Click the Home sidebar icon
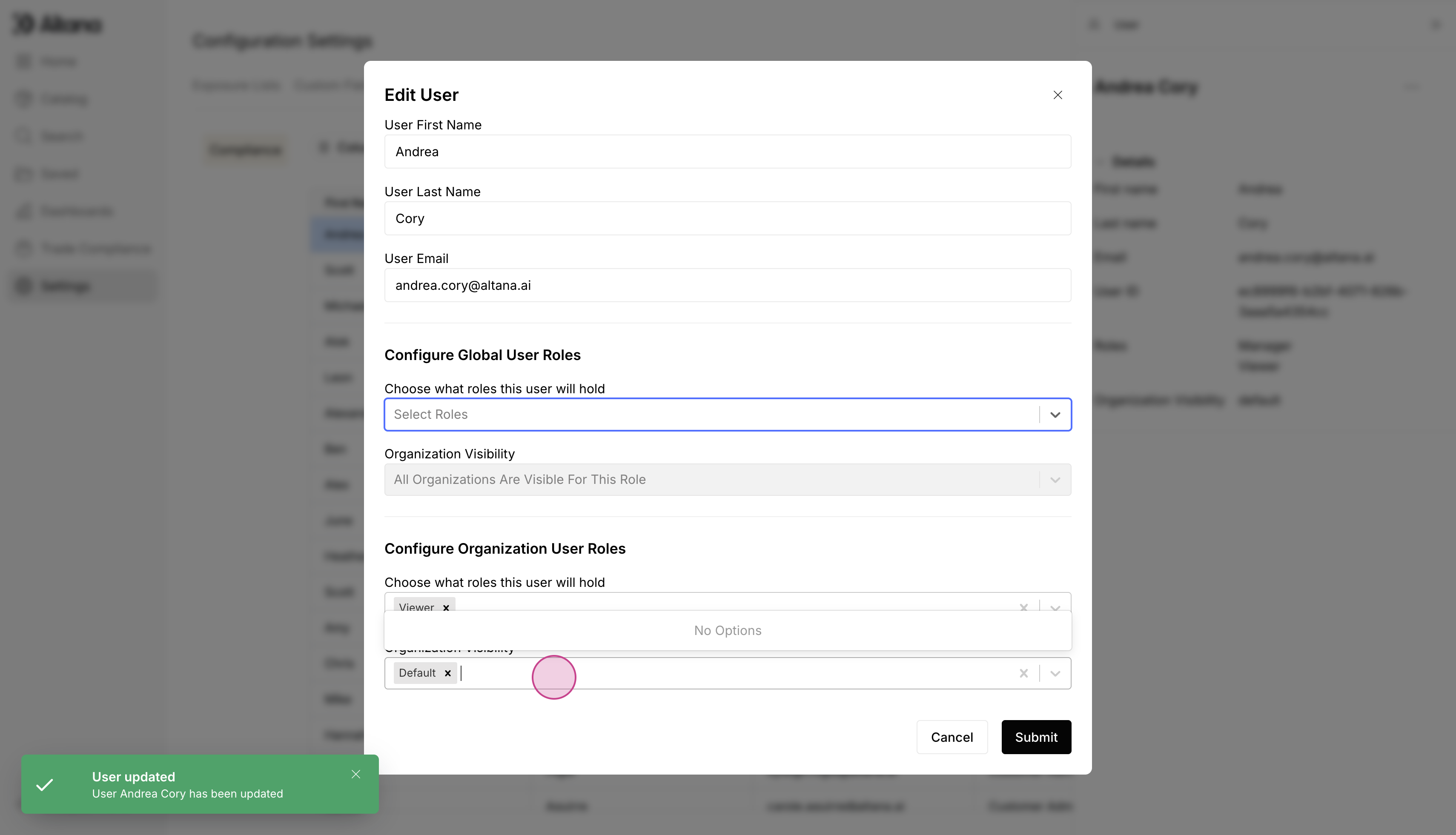1456x835 pixels. [24, 61]
